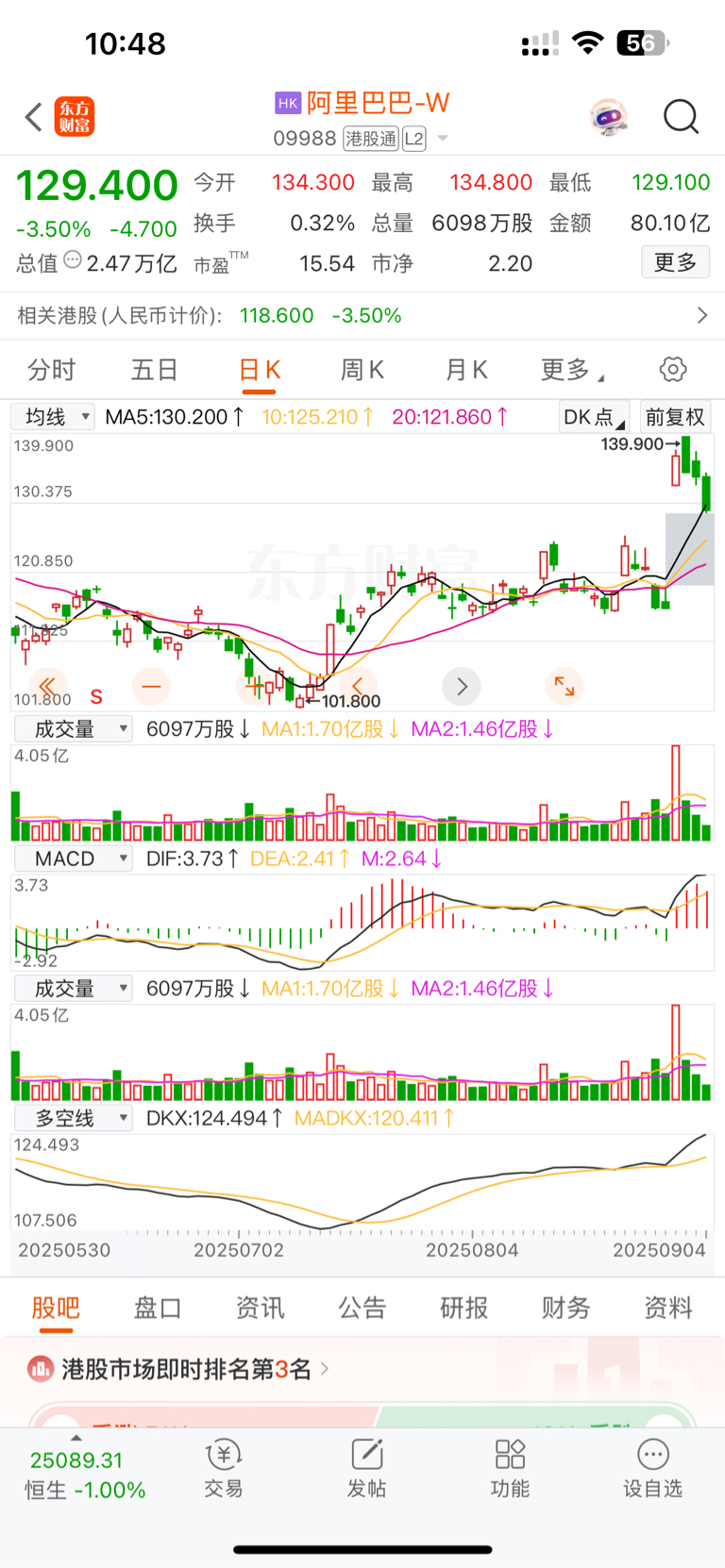Open the robot assistant avatar

click(x=608, y=118)
